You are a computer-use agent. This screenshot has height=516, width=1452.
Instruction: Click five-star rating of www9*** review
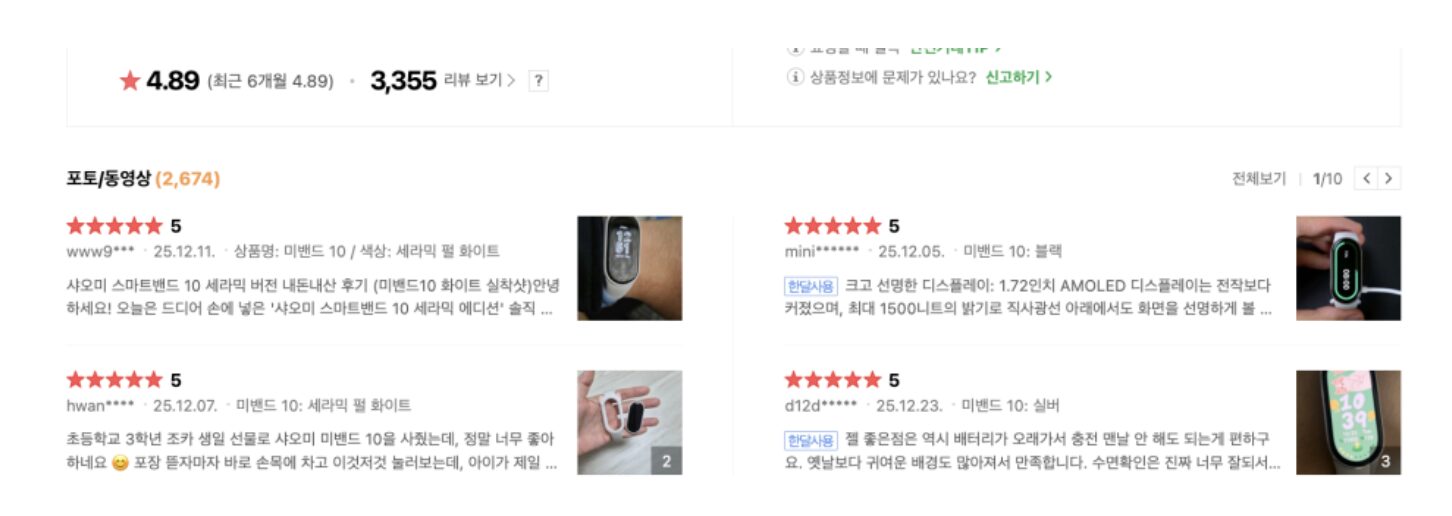pos(114,226)
